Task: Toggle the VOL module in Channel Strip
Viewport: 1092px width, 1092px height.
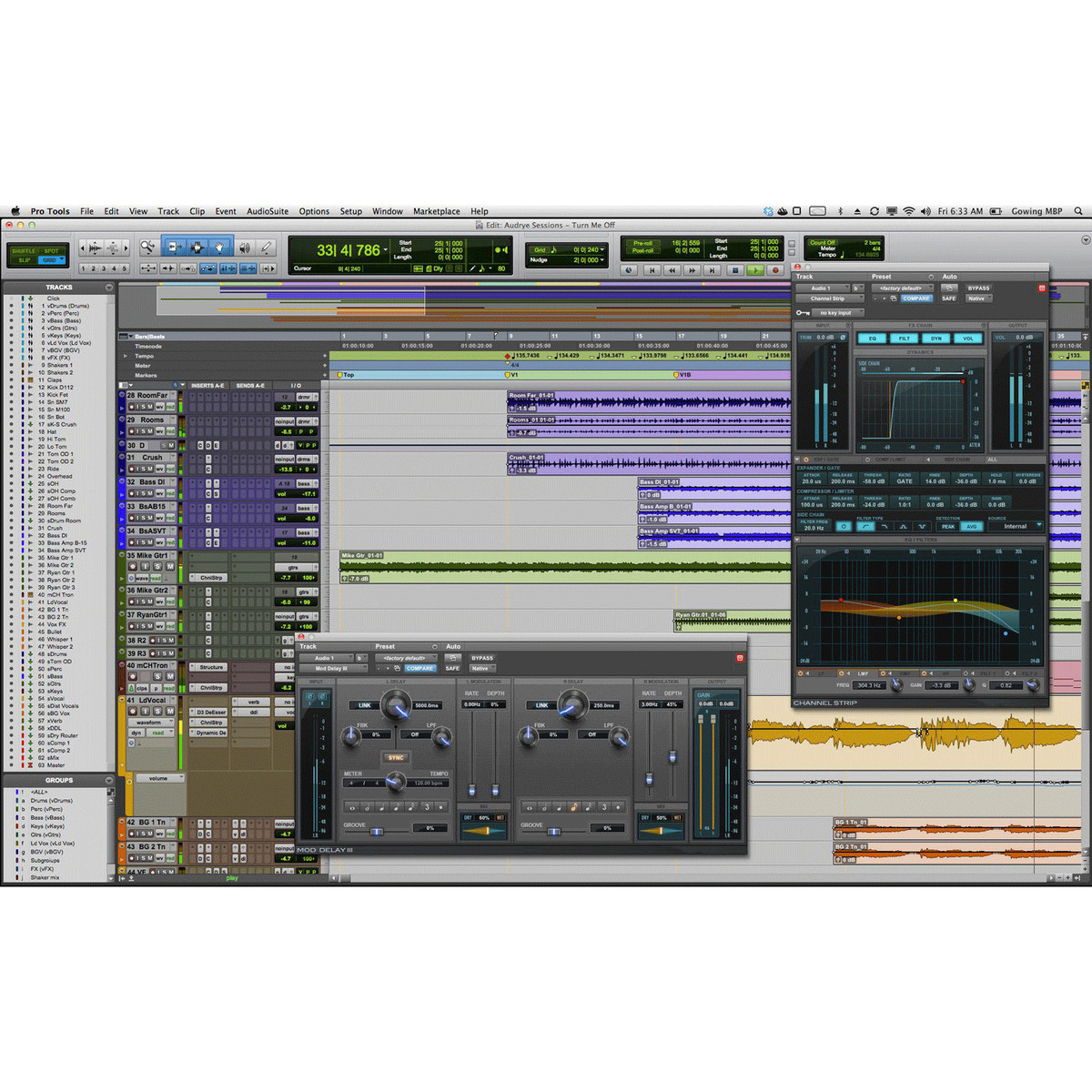Action: click(x=967, y=338)
